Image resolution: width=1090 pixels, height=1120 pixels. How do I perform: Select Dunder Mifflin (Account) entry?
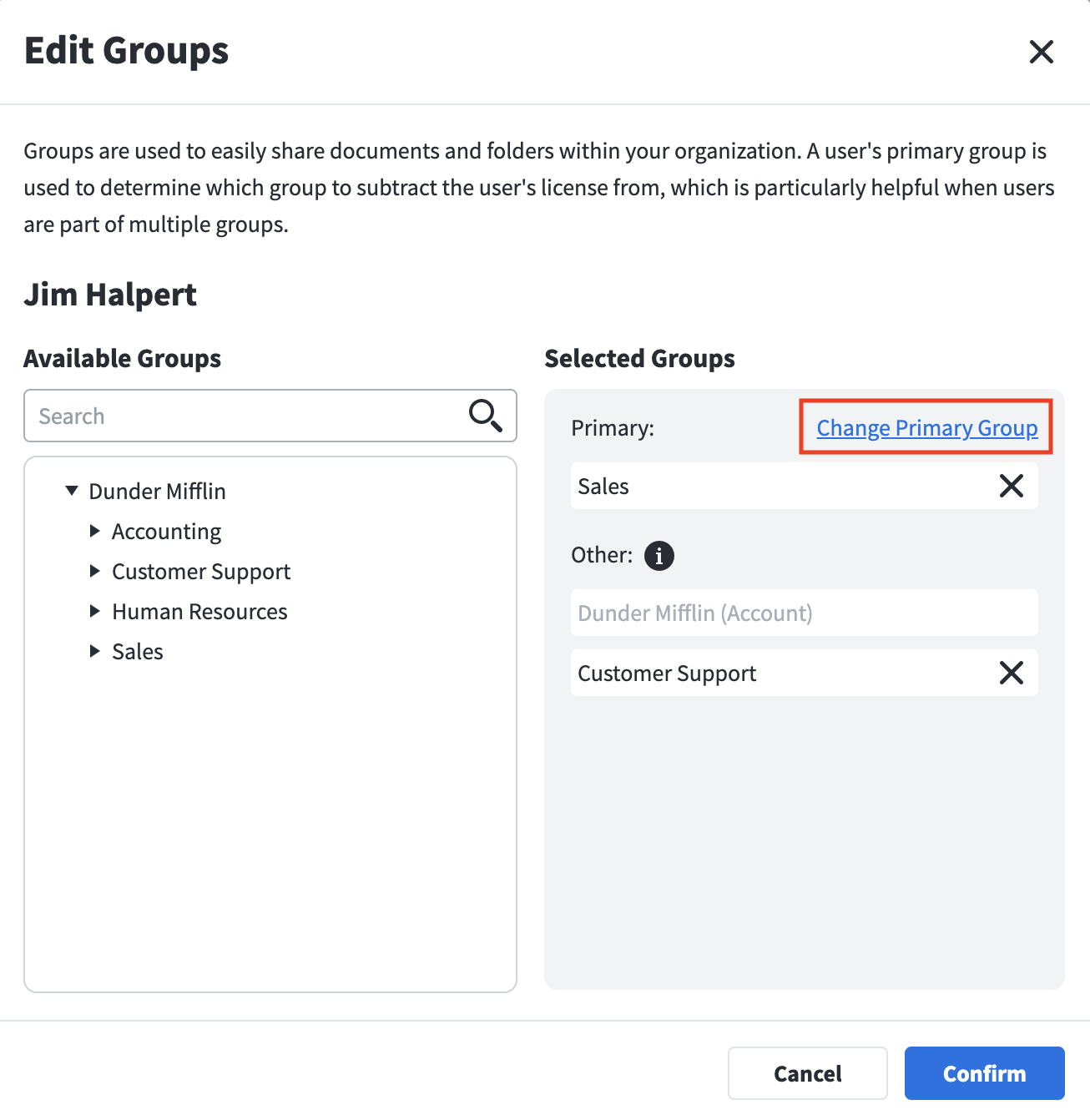tap(803, 613)
